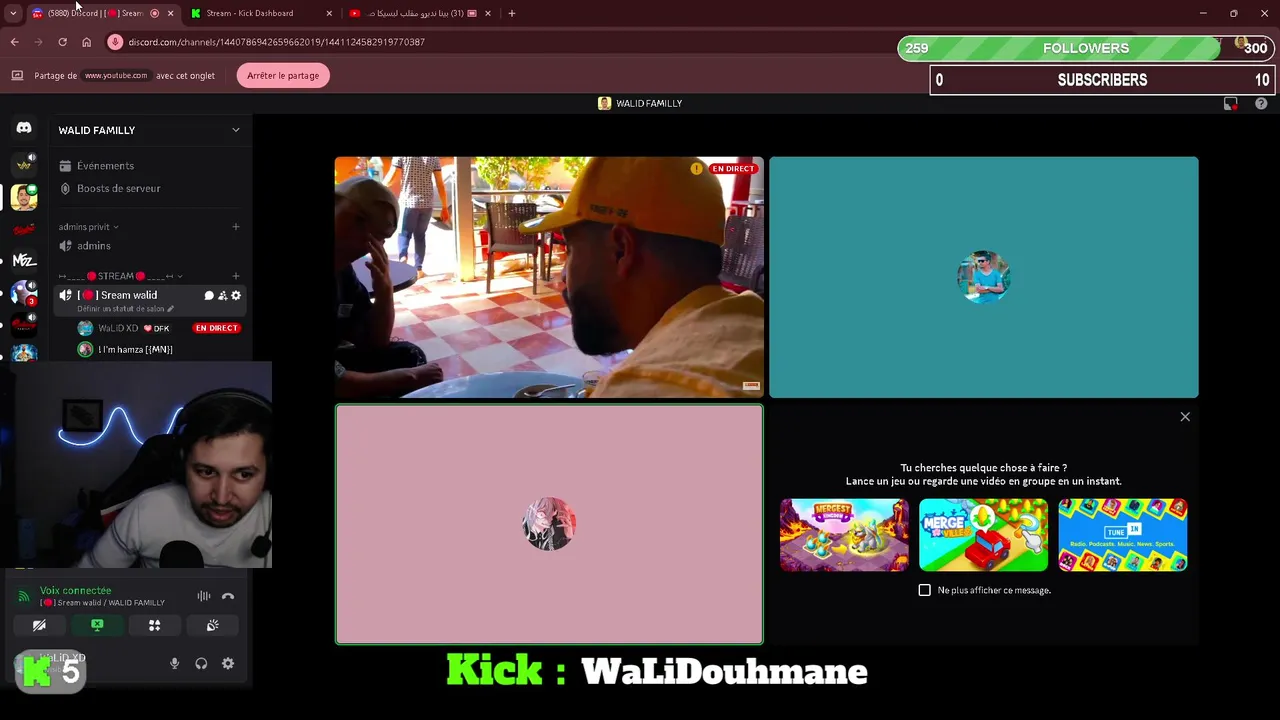This screenshot has width=1280, height=720.
Task: Open Discord user settings gear
Action: pyautogui.click(x=228, y=664)
